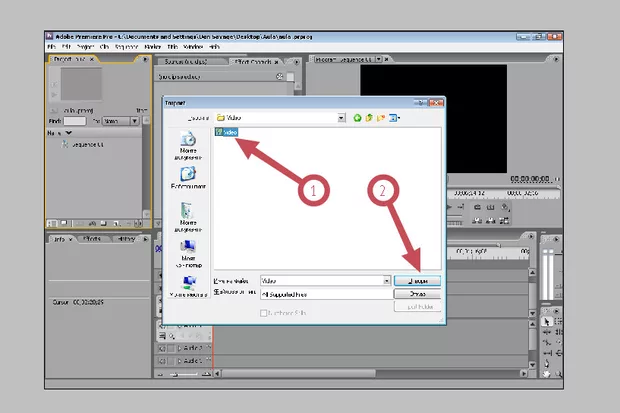This screenshot has height=413, width=620.
Task: Open My Recent Documents in places sidebar
Action: click(187, 143)
